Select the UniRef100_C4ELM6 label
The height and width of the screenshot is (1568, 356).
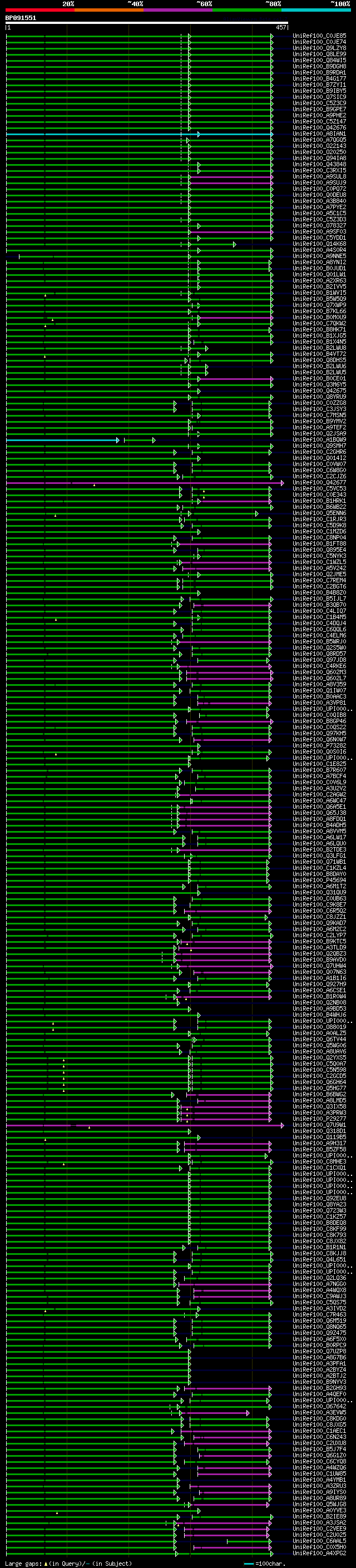click(x=319, y=635)
